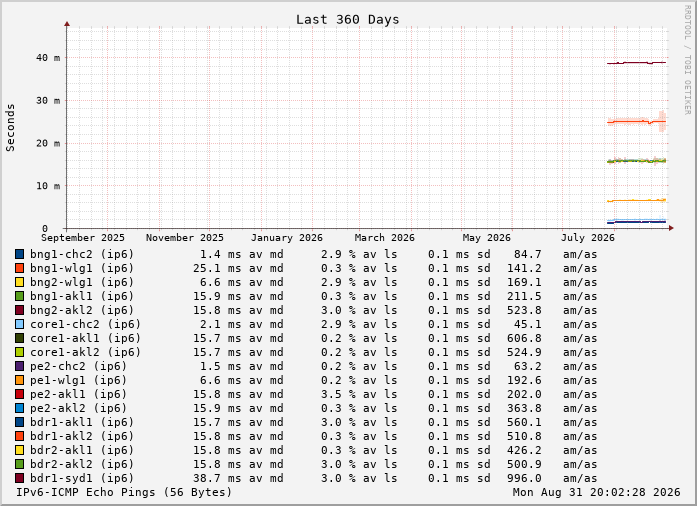Select the bng1-akl1 (ip6) legend label
The height and width of the screenshot is (506, 697).
[82, 296]
